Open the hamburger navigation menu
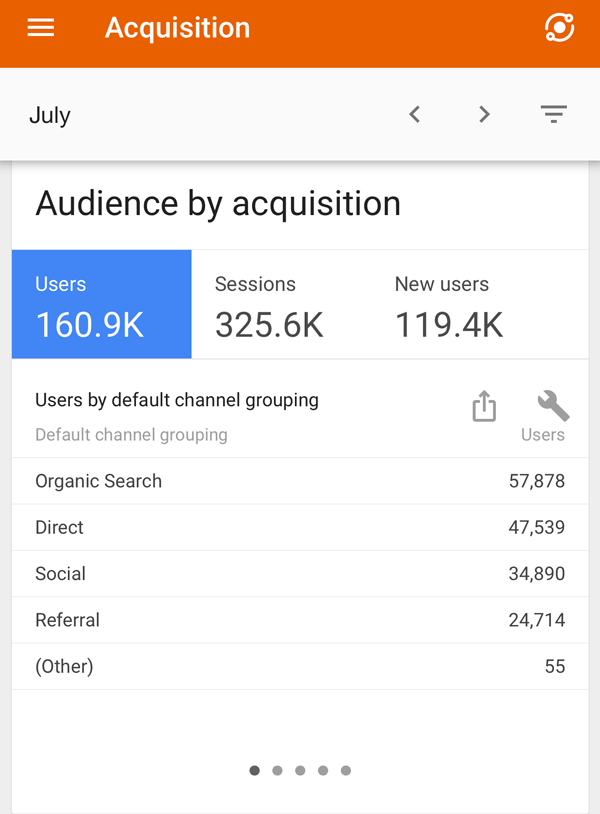The width and height of the screenshot is (600, 814). pos(40,28)
